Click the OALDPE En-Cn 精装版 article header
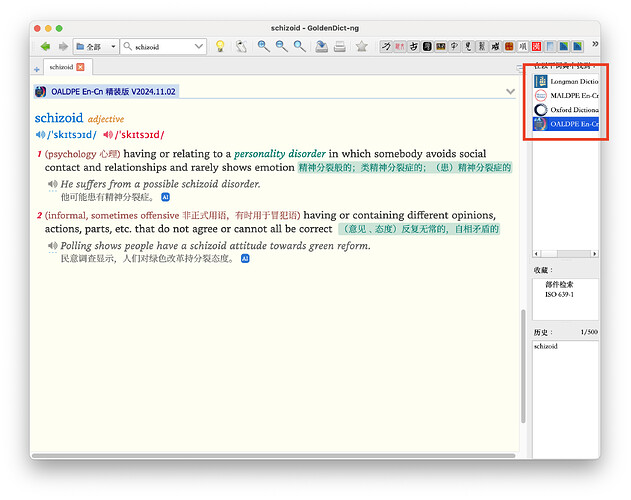The height and width of the screenshot is (500, 631). (x=107, y=91)
